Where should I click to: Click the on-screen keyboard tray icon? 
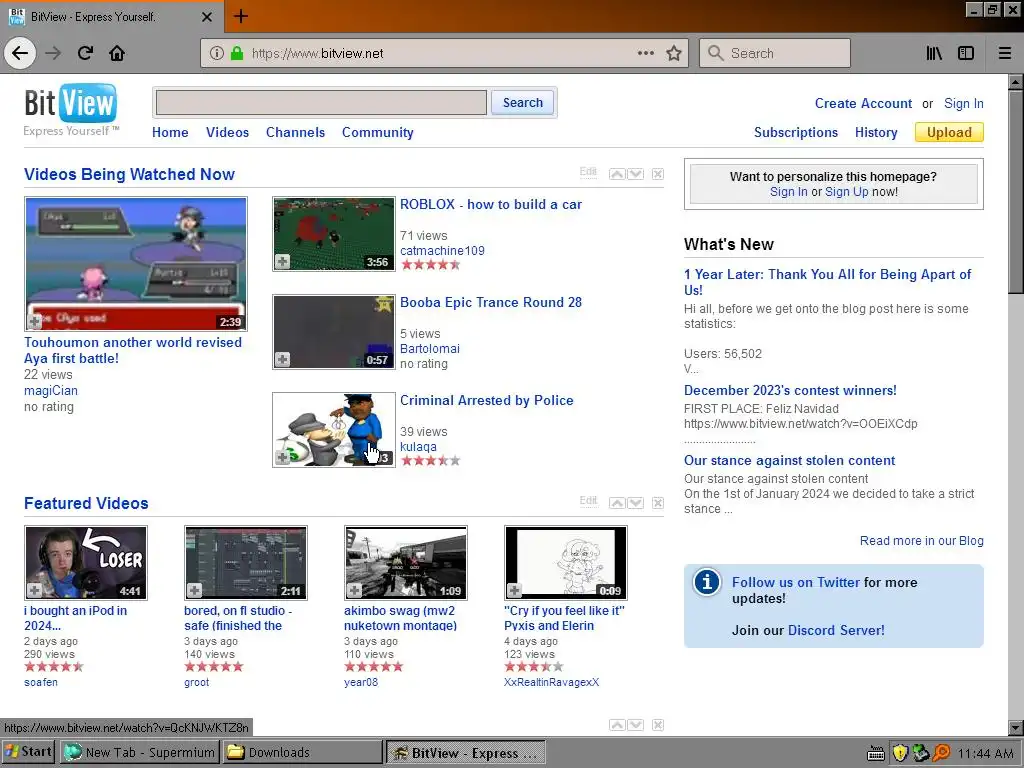coord(876,754)
